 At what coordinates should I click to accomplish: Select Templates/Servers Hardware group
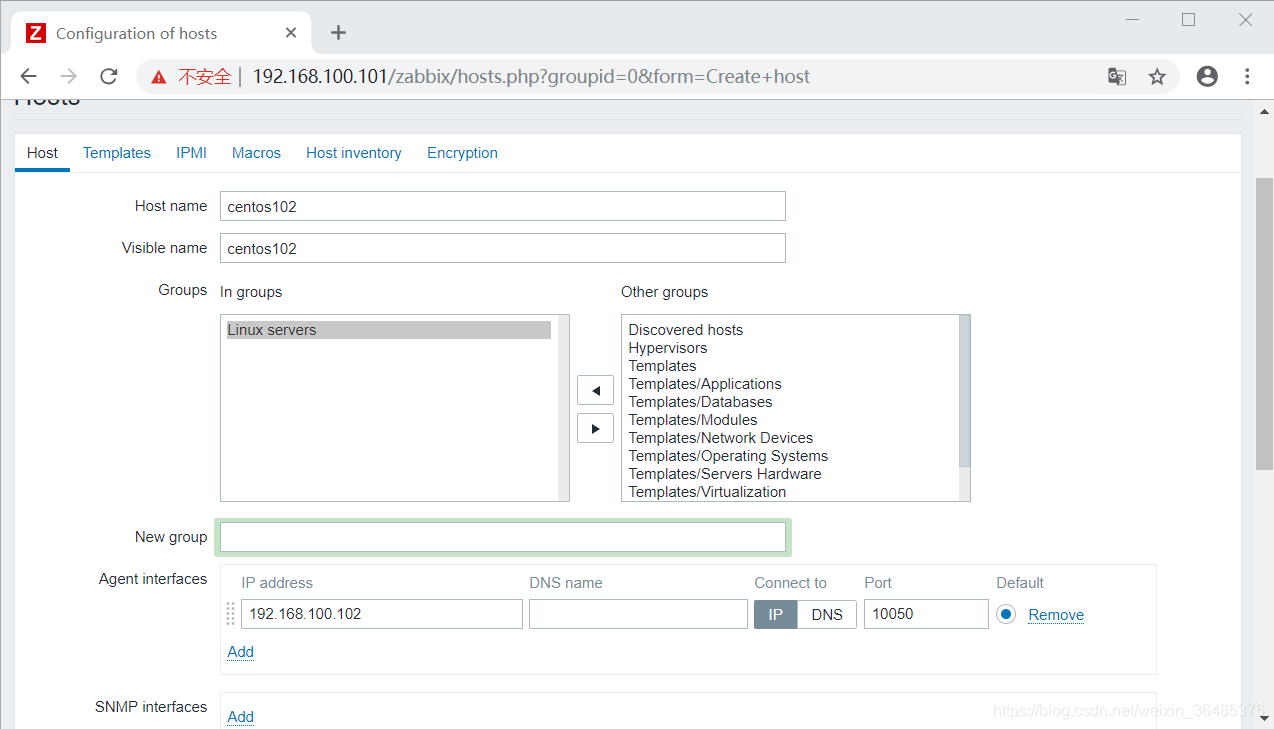(x=725, y=474)
